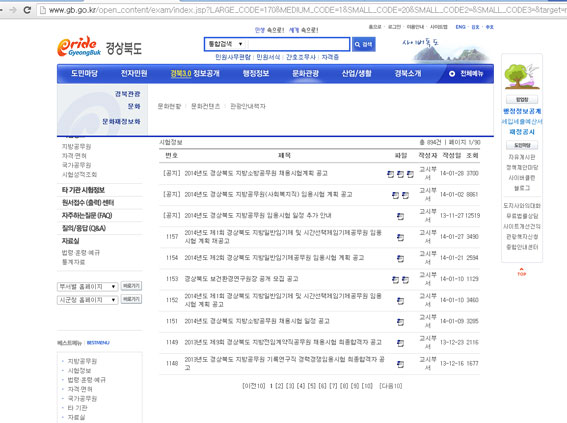
Task: Download file icon in row 1154
Action: coord(400,258)
